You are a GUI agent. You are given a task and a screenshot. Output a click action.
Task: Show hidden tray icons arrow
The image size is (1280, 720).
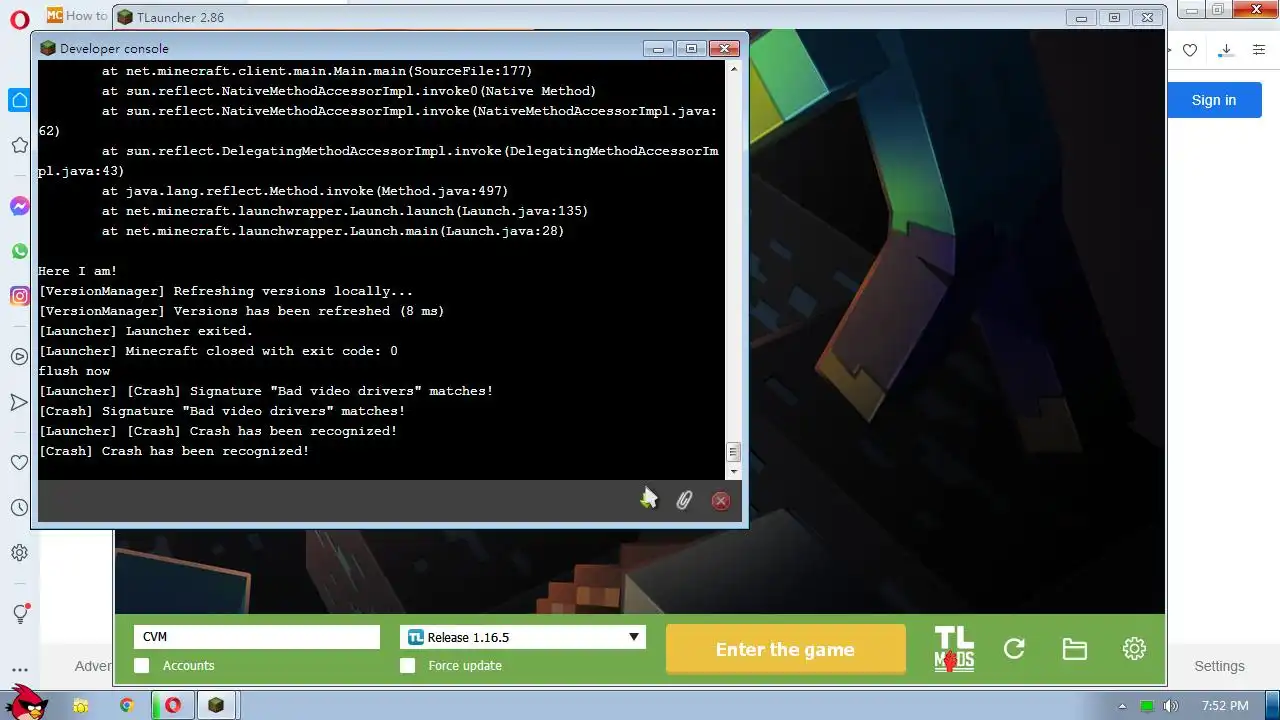(x=1123, y=706)
